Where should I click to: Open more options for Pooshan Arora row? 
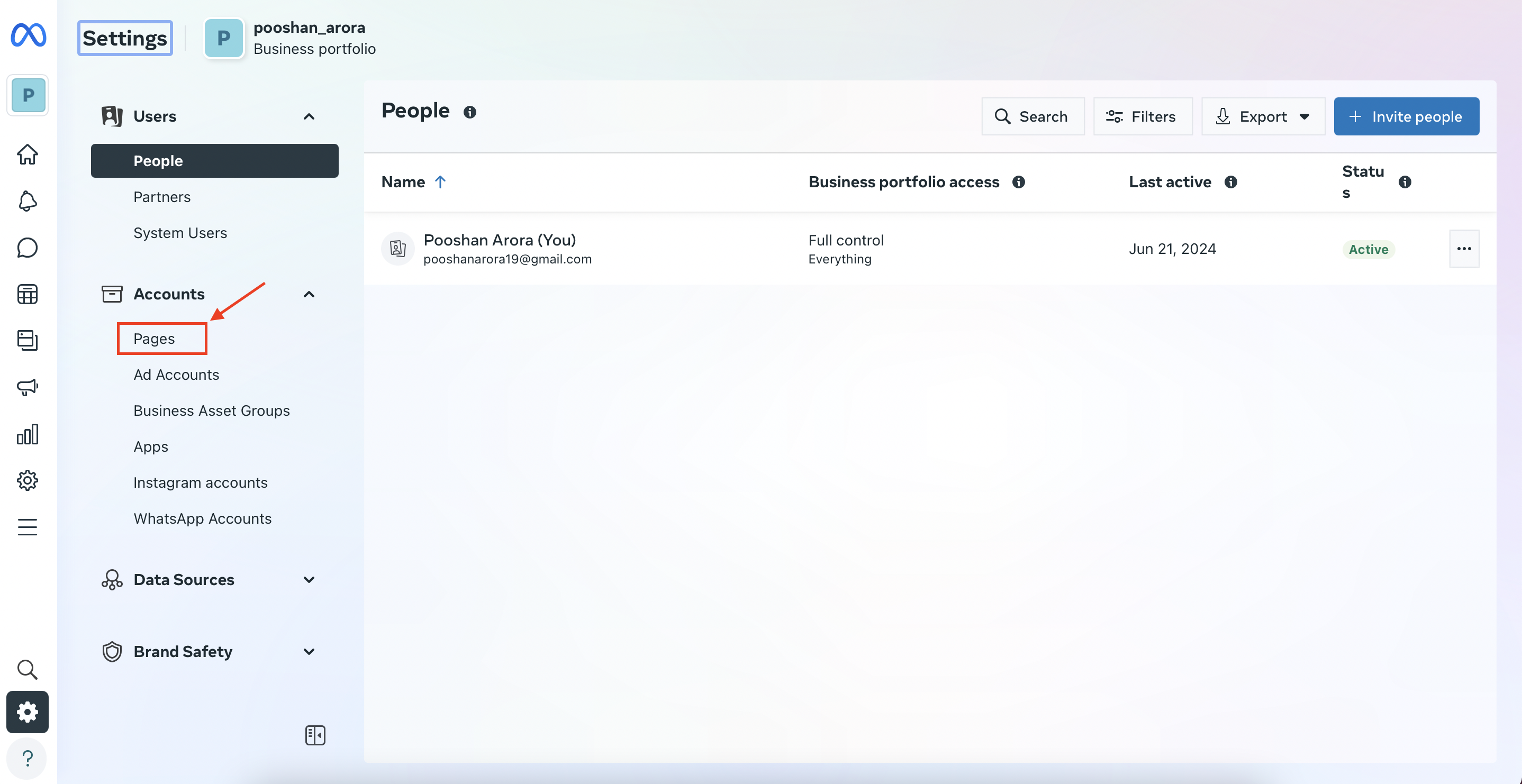[x=1463, y=249]
